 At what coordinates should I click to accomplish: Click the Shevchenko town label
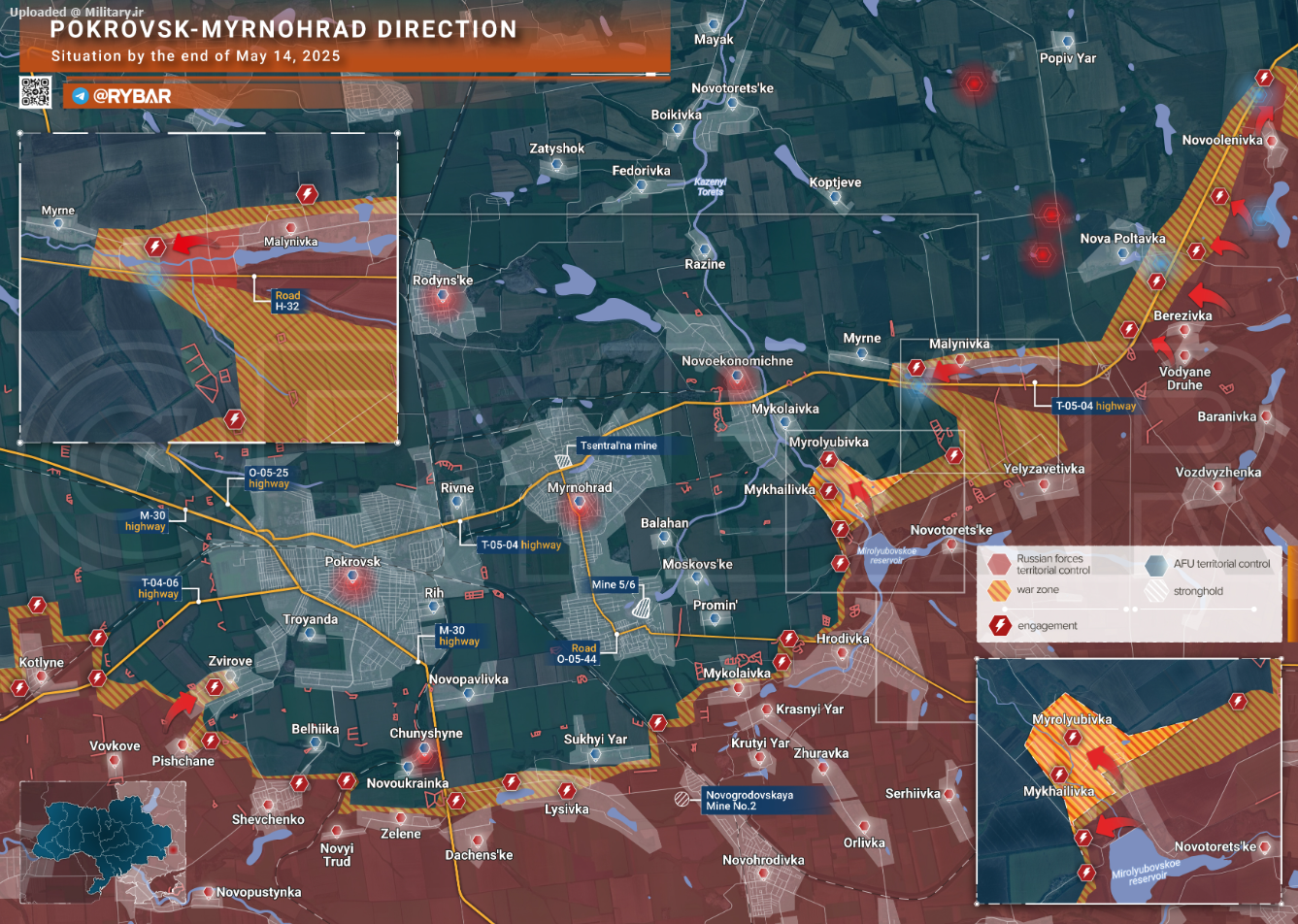(268, 820)
